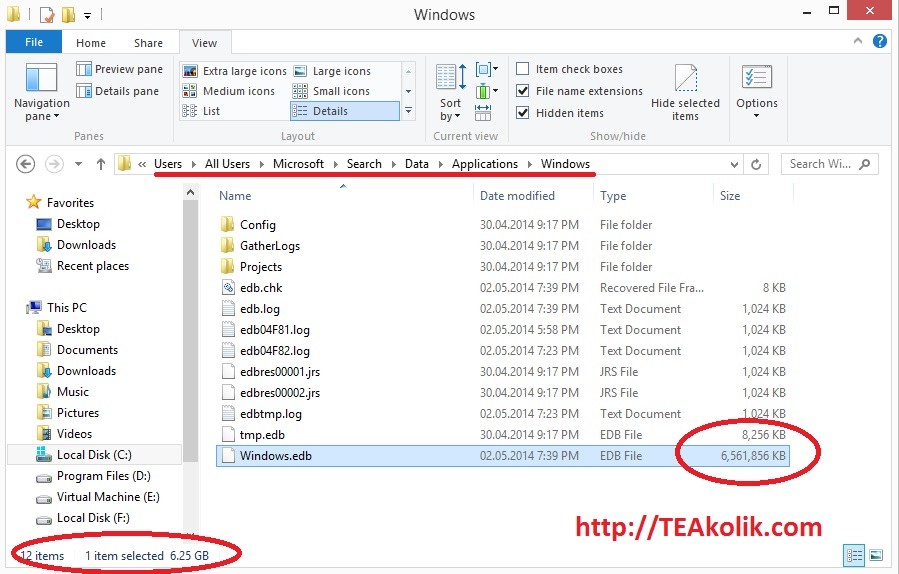
Task: Switch to the Share ribbon tab
Action: [148, 43]
